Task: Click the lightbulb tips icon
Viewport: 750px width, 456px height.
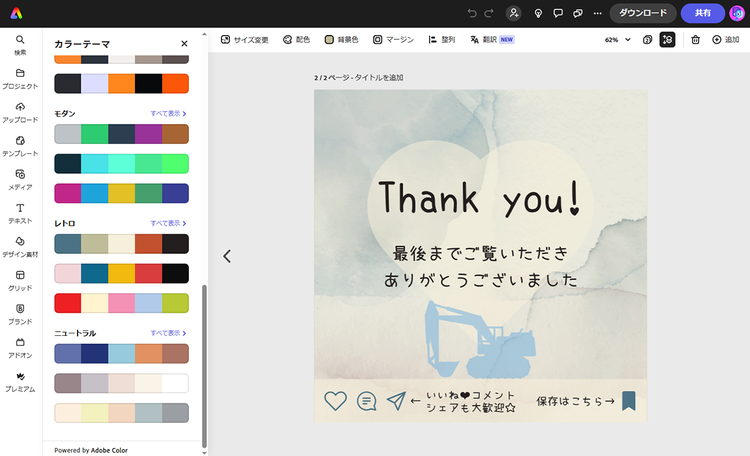Action: pyautogui.click(x=537, y=13)
